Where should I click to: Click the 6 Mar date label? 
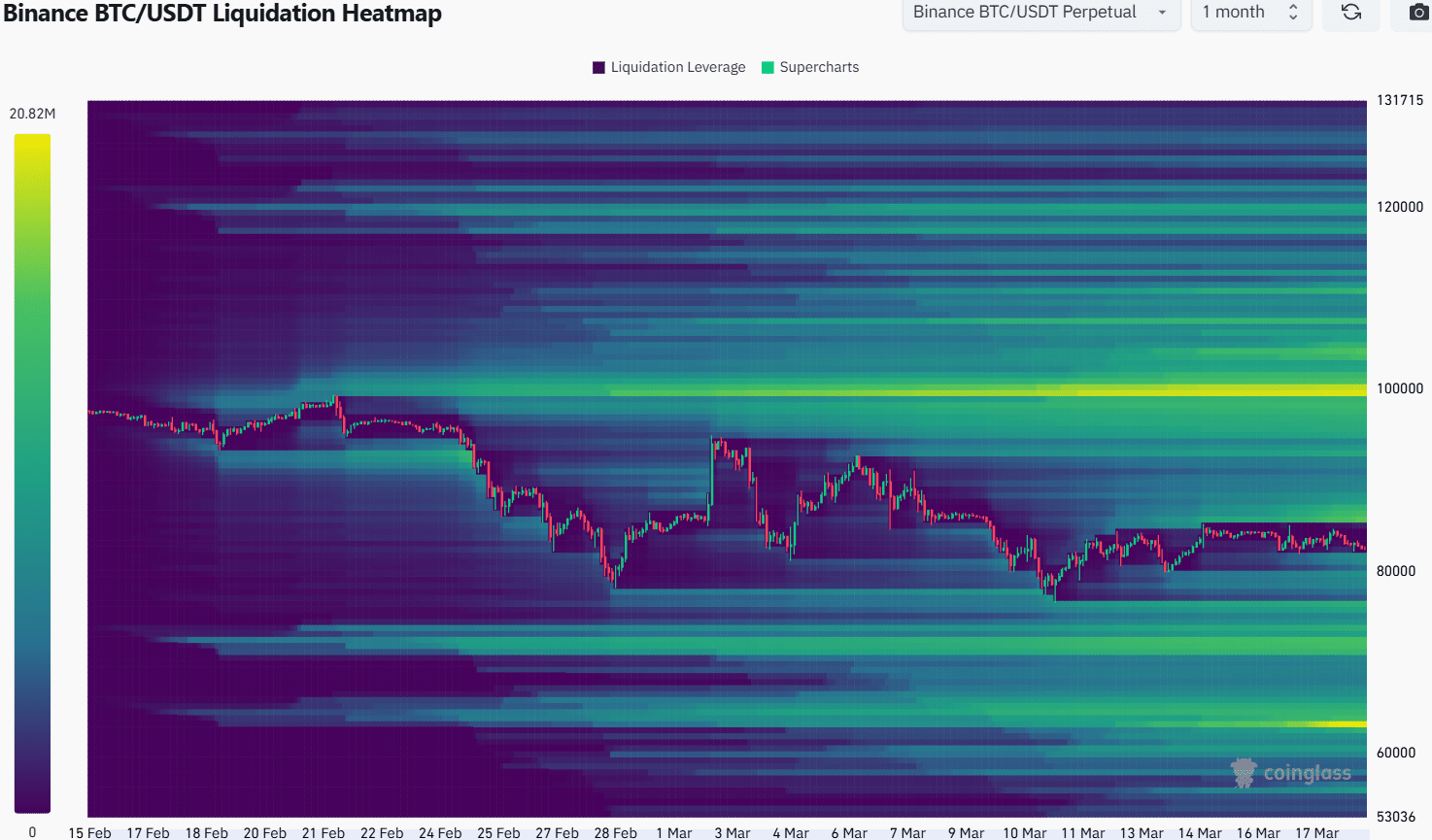849,833
